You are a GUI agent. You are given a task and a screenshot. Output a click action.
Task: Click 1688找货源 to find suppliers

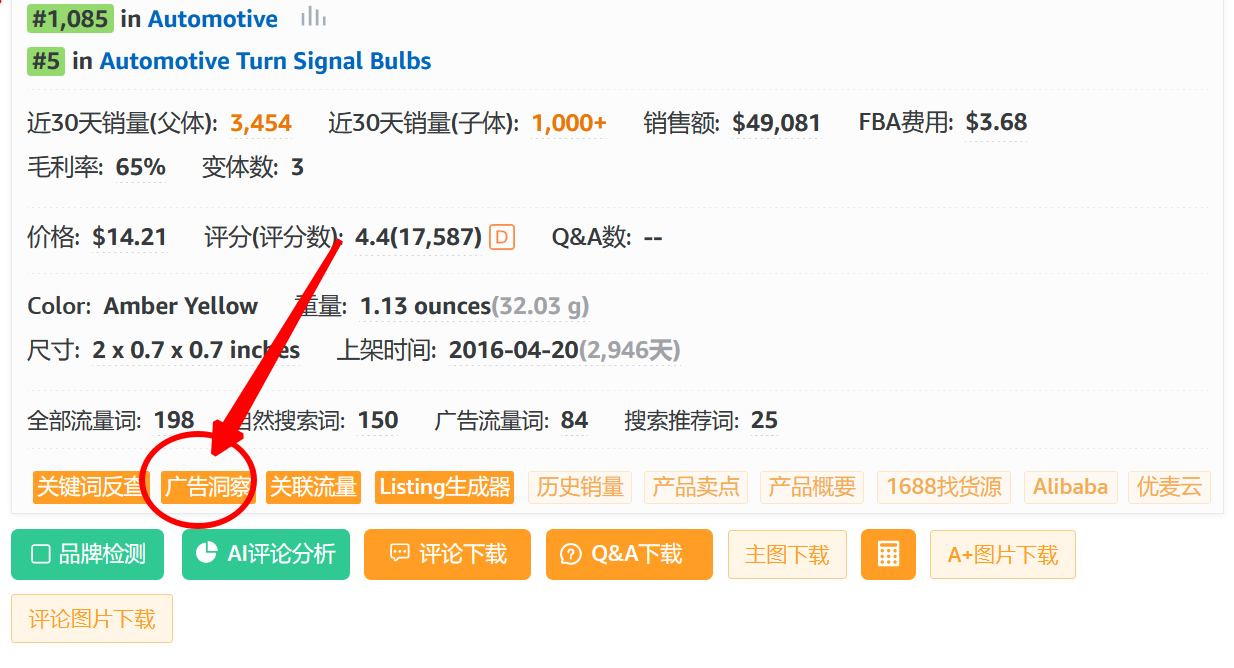pos(943,487)
